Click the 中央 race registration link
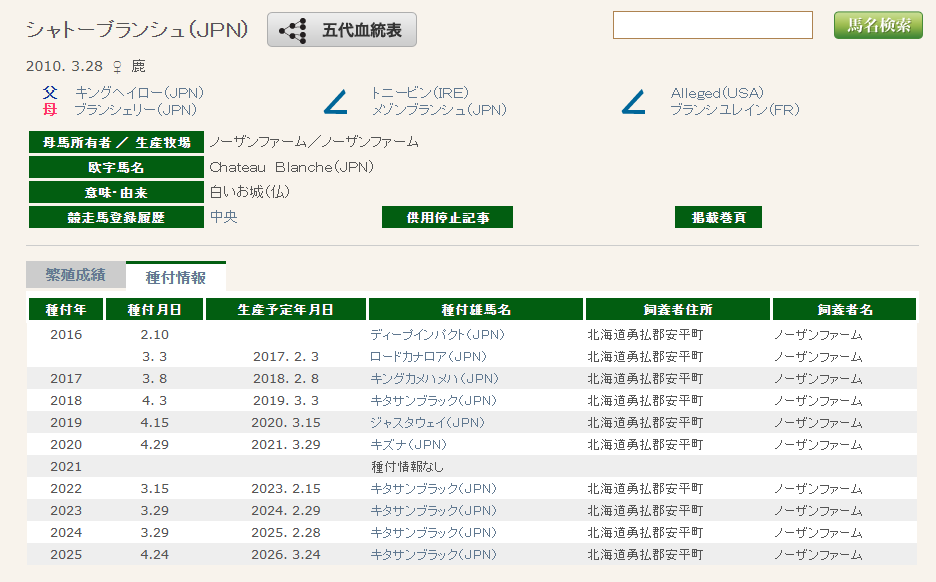The image size is (936, 582). click(224, 217)
